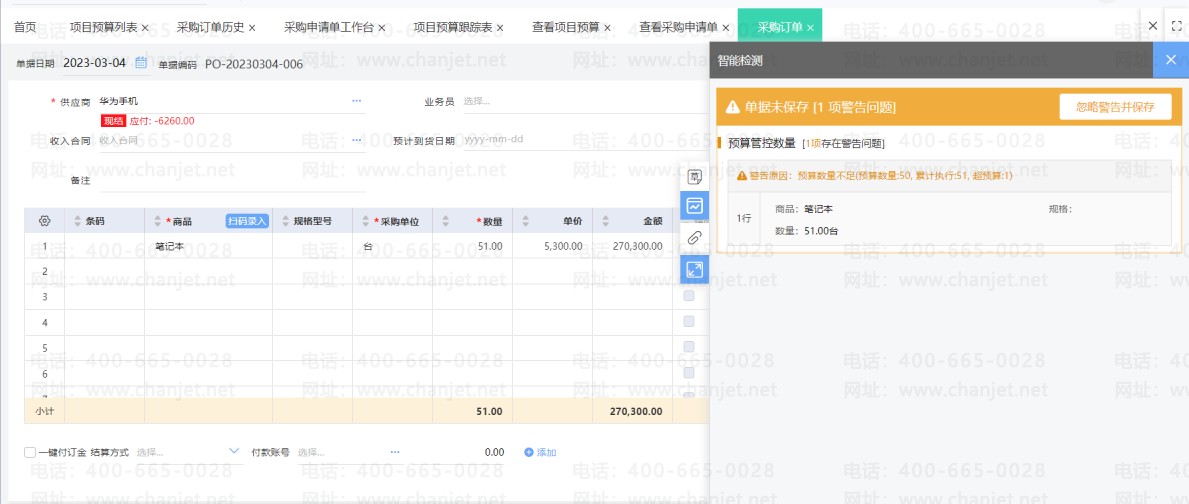Click the expand fullscreen side icon

694,268
